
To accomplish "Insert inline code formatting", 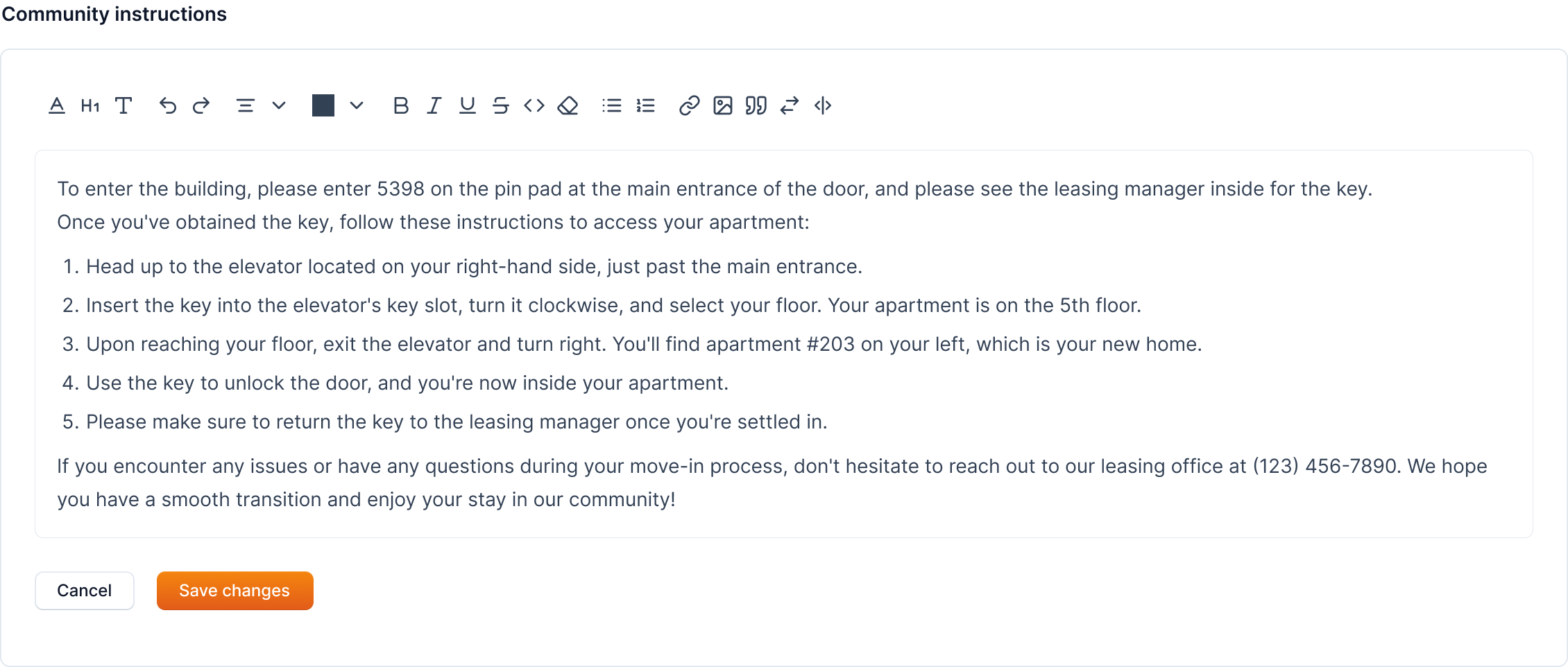I will [534, 106].
